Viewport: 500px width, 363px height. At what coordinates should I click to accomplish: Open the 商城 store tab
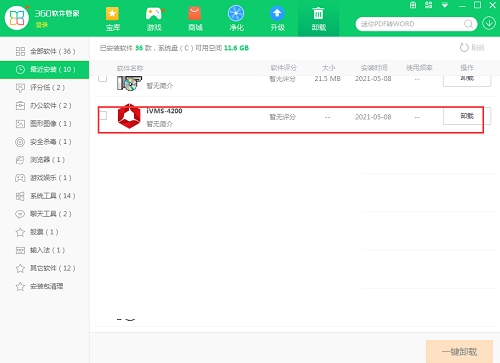click(x=195, y=19)
